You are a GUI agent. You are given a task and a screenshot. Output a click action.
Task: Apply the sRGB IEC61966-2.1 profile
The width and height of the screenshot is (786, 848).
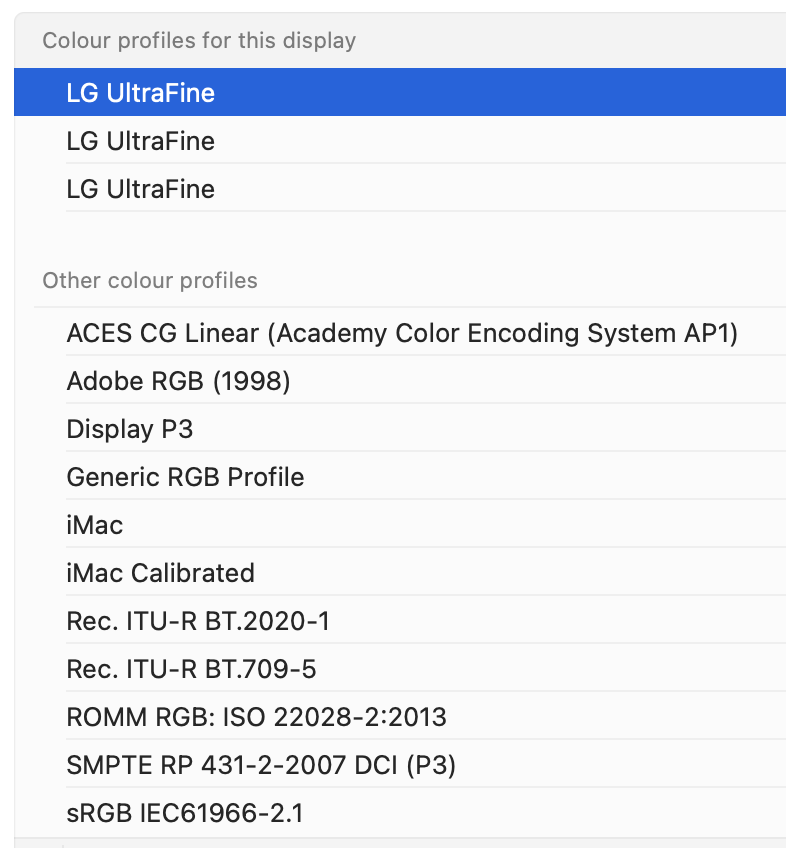(185, 813)
